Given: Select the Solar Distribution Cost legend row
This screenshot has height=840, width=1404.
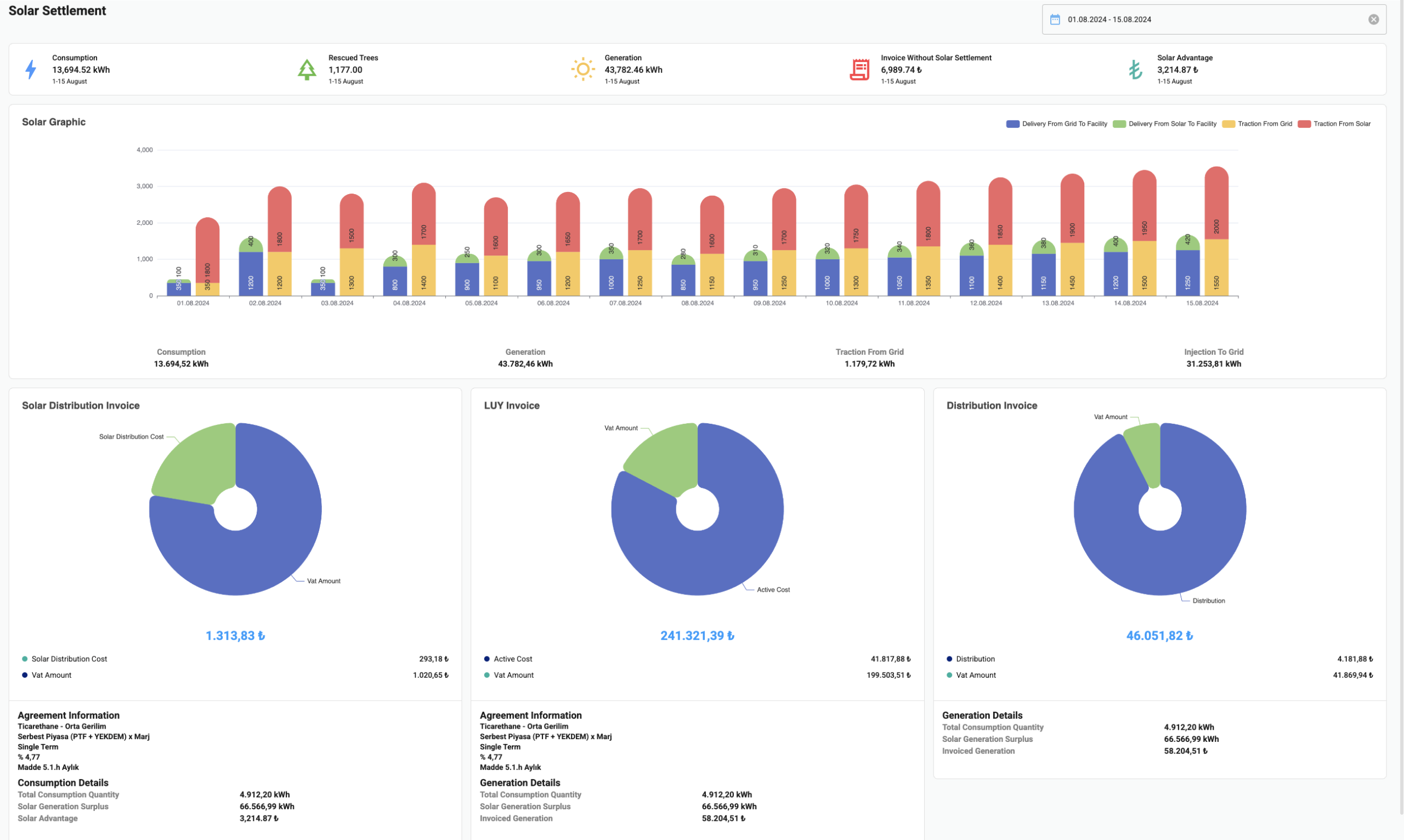Looking at the screenshot, I should coord(69,659).
